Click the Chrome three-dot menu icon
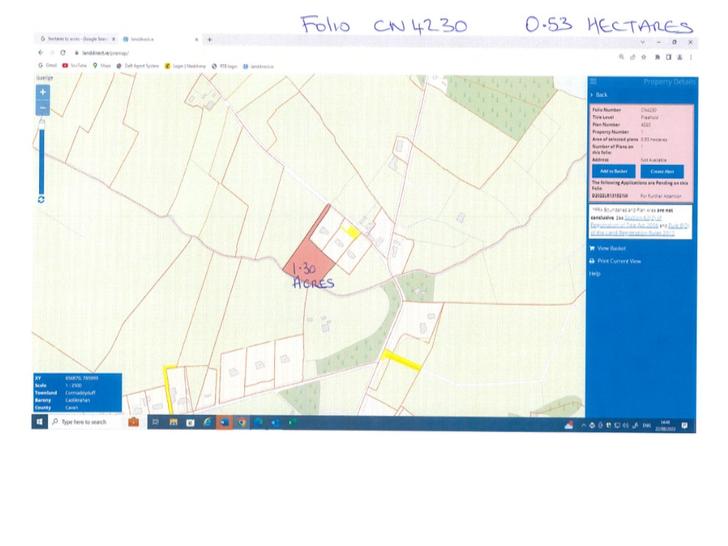728x546 pixels. (691, 57)
